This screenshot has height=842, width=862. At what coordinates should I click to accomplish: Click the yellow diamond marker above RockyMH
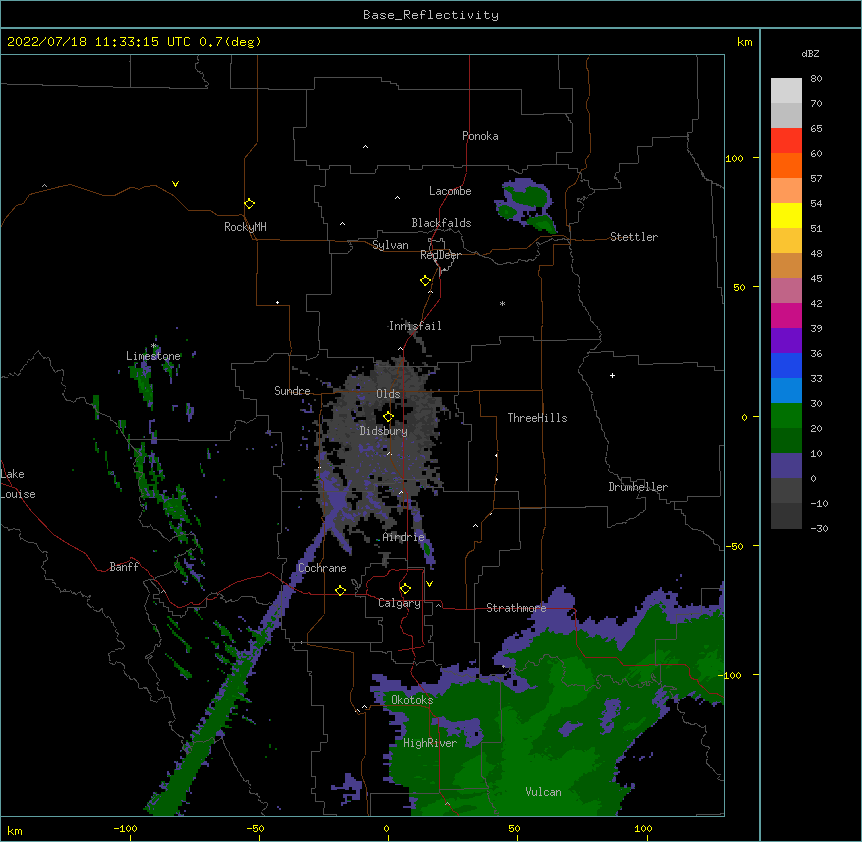(x=249, y=204)
